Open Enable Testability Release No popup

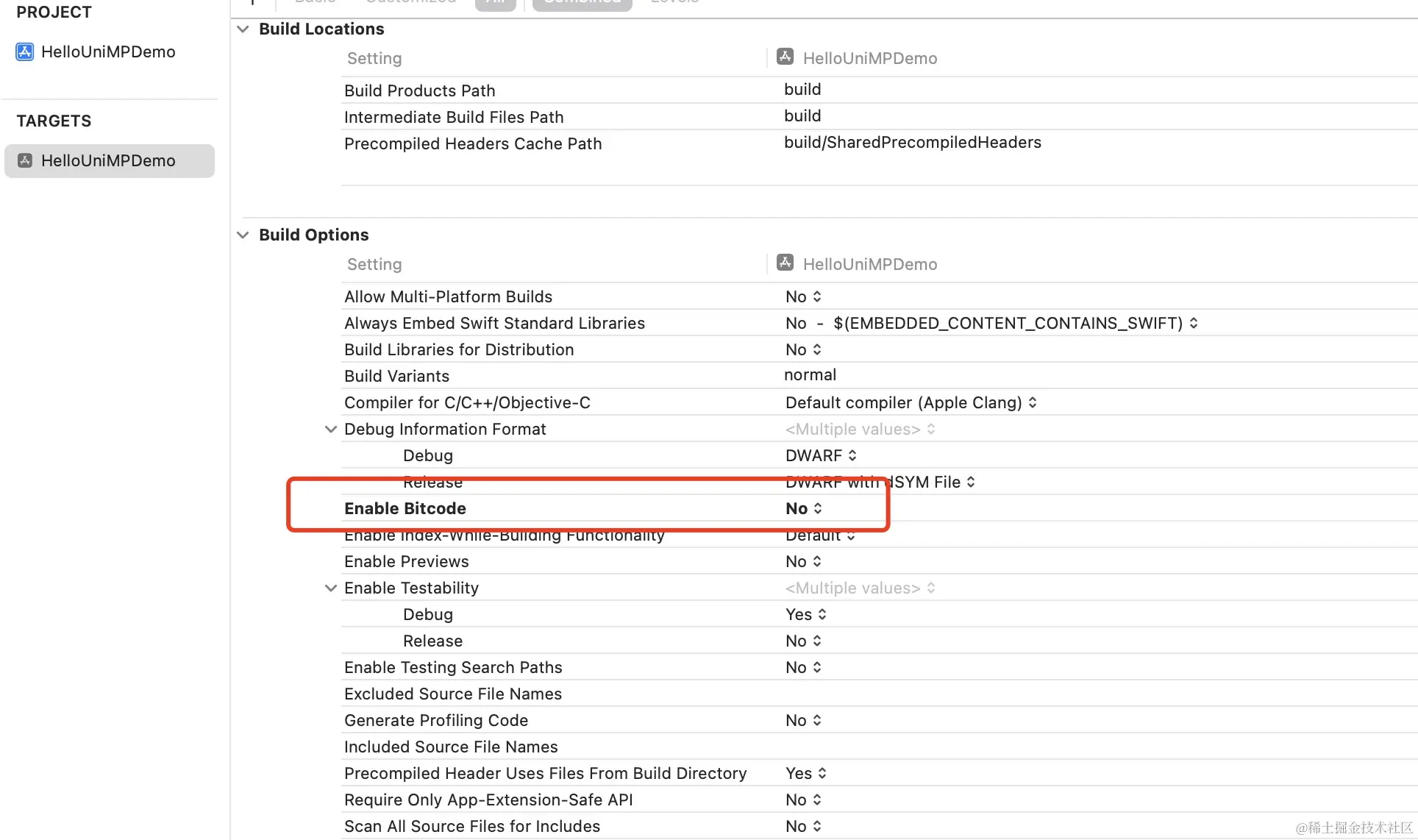[803, 641]
